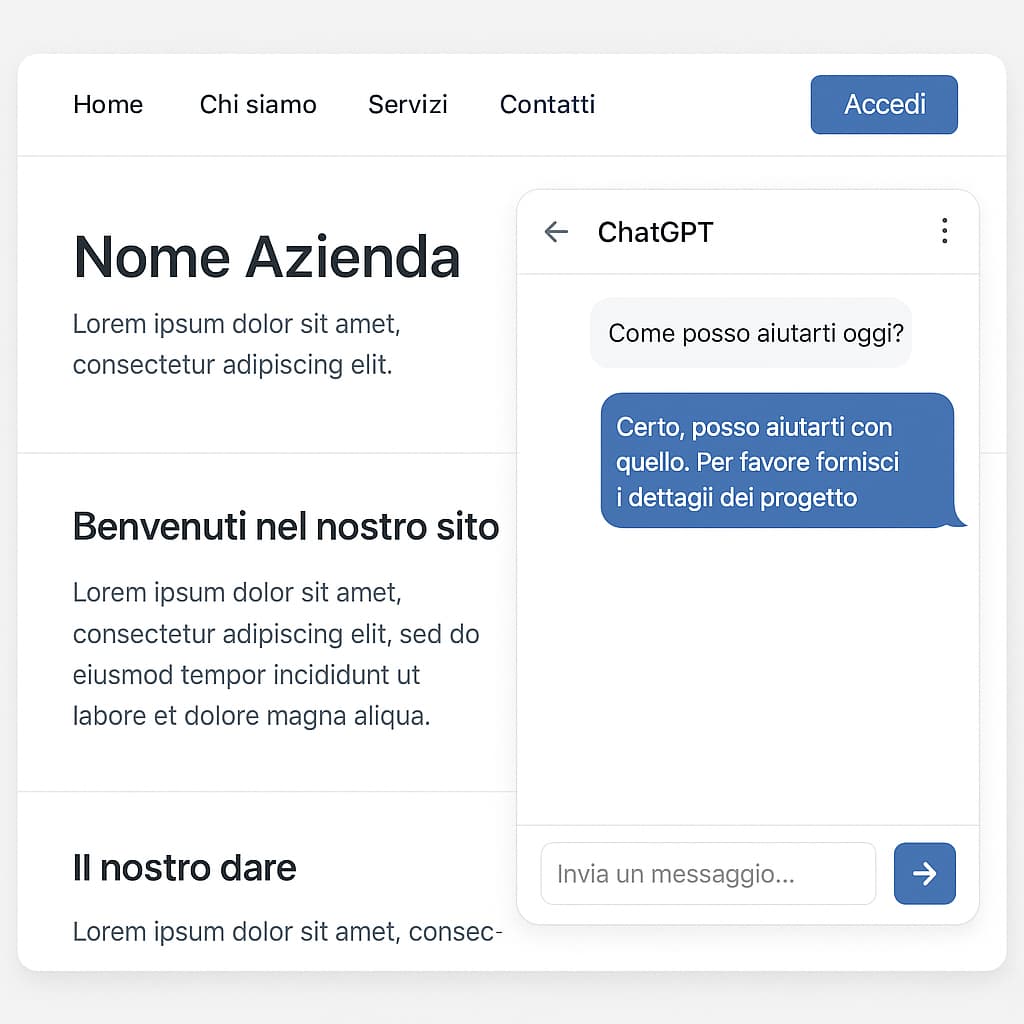Click the ChatGPT title in chat header
Image resolution: width=1024 pixels, height=1024 pixels.
655,232
